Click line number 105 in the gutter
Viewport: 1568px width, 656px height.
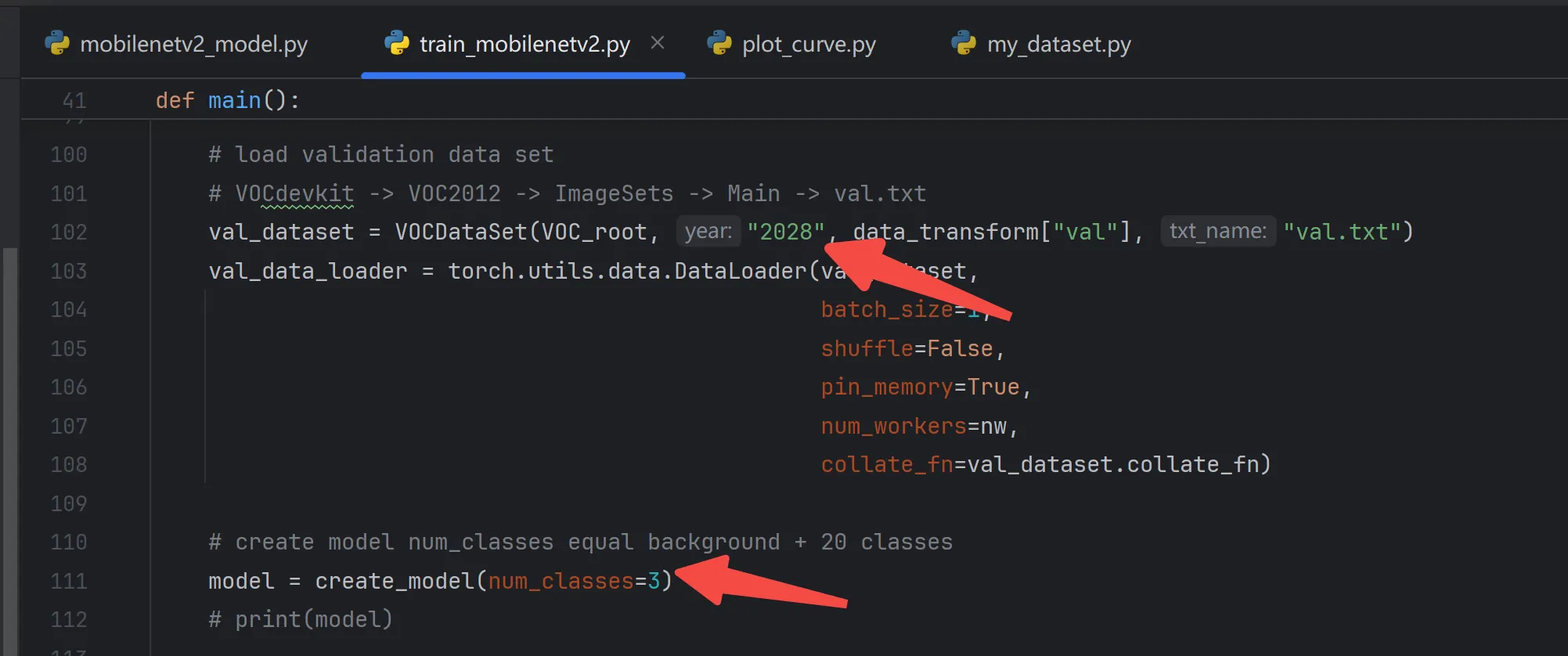pos(69,349)
